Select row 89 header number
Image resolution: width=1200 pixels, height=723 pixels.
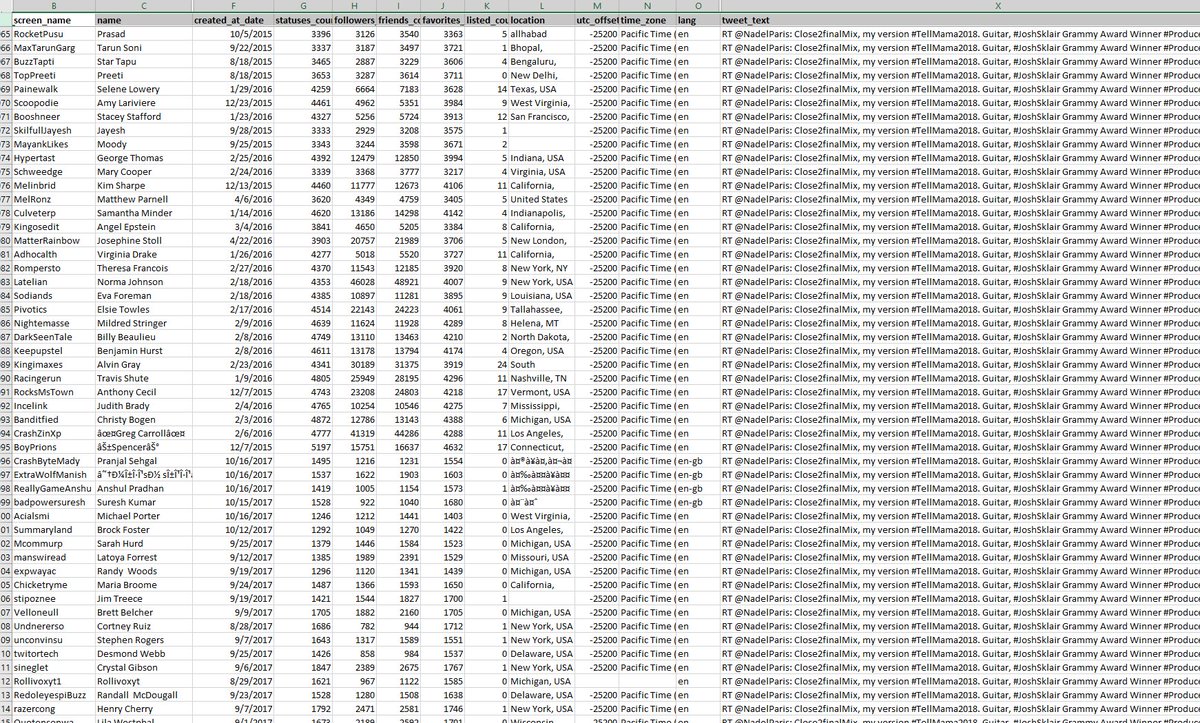pos(5,365)
